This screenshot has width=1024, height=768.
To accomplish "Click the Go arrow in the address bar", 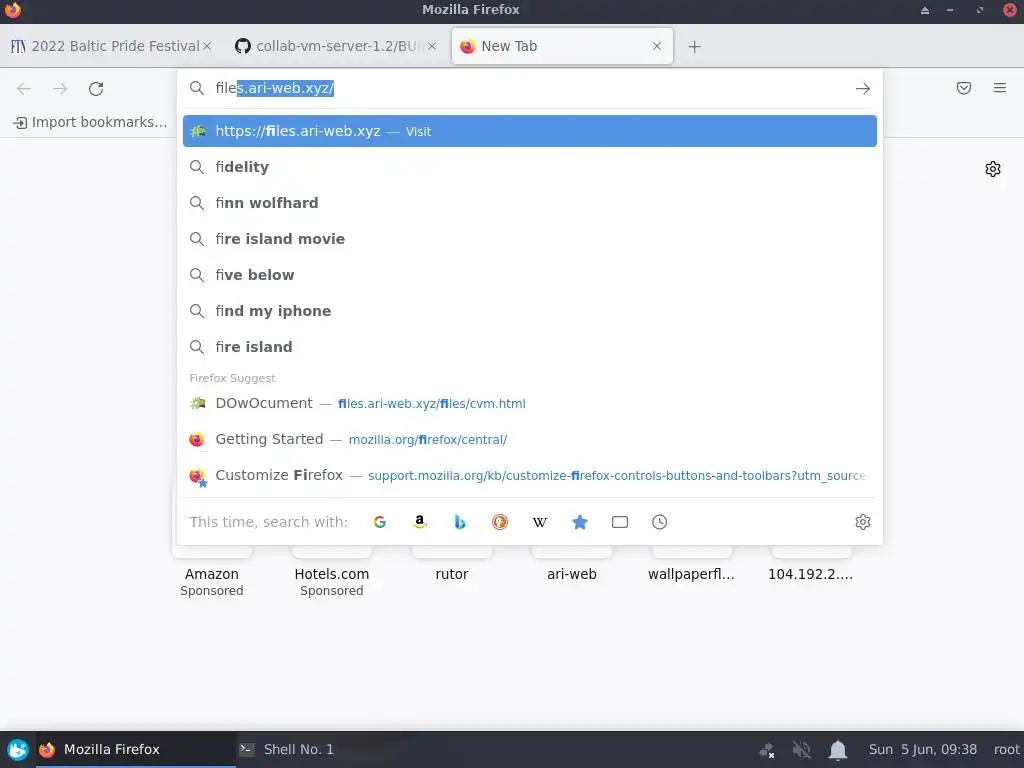I will (862, 88).
